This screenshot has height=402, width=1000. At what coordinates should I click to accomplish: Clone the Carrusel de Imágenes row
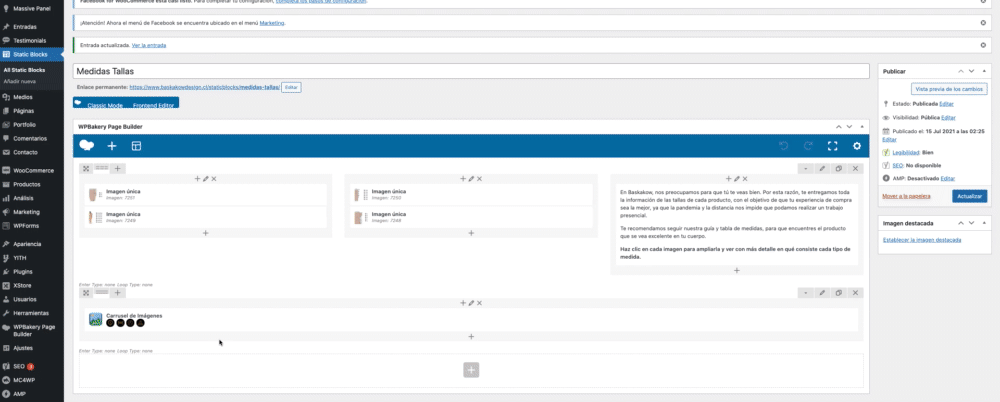[x=839, y=293]
